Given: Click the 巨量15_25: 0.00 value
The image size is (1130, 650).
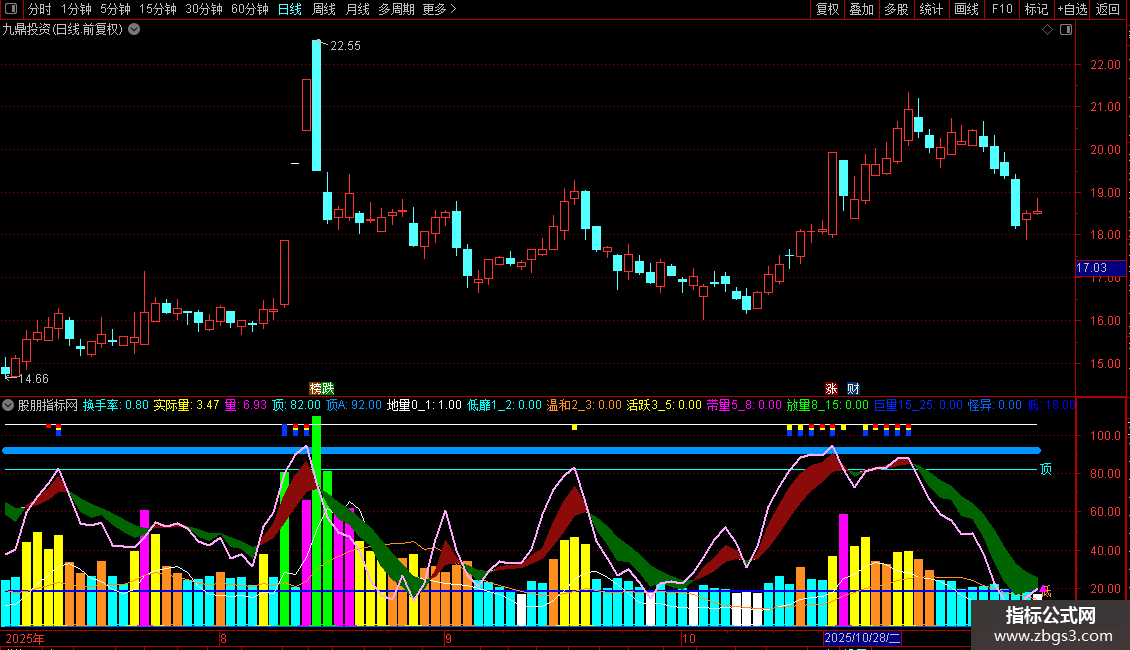Looking at the screenshot, I should coord(918,405).
